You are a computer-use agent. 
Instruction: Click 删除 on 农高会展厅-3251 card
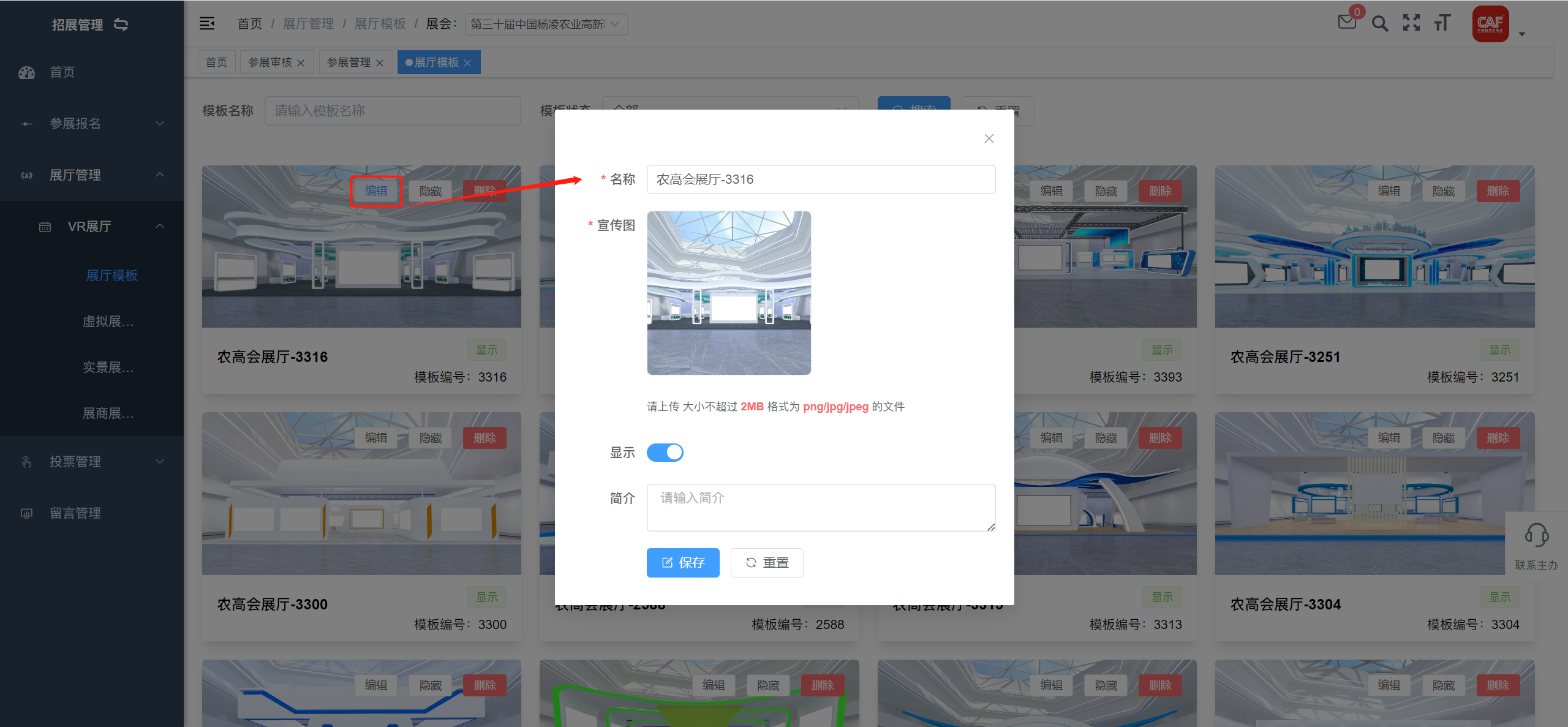click(x=1498, y=191)
